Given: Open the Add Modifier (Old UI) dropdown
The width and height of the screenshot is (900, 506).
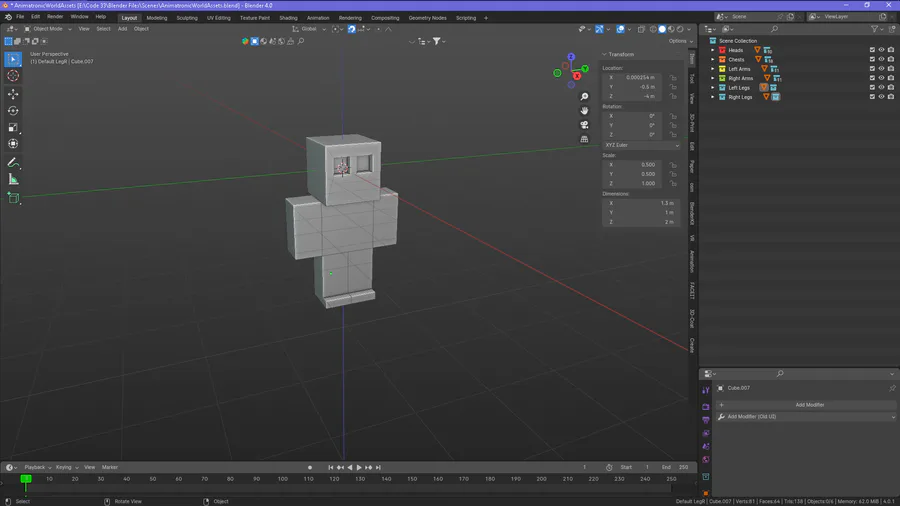Looking at the screenshot, I should [806, 417].
